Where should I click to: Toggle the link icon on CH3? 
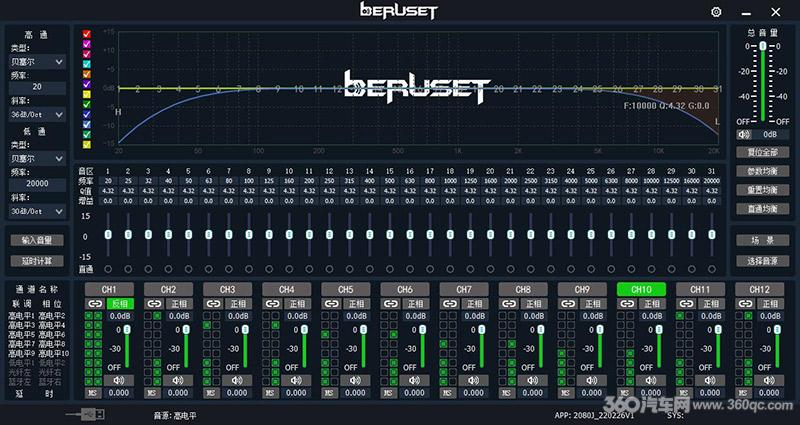pos(213,304)
